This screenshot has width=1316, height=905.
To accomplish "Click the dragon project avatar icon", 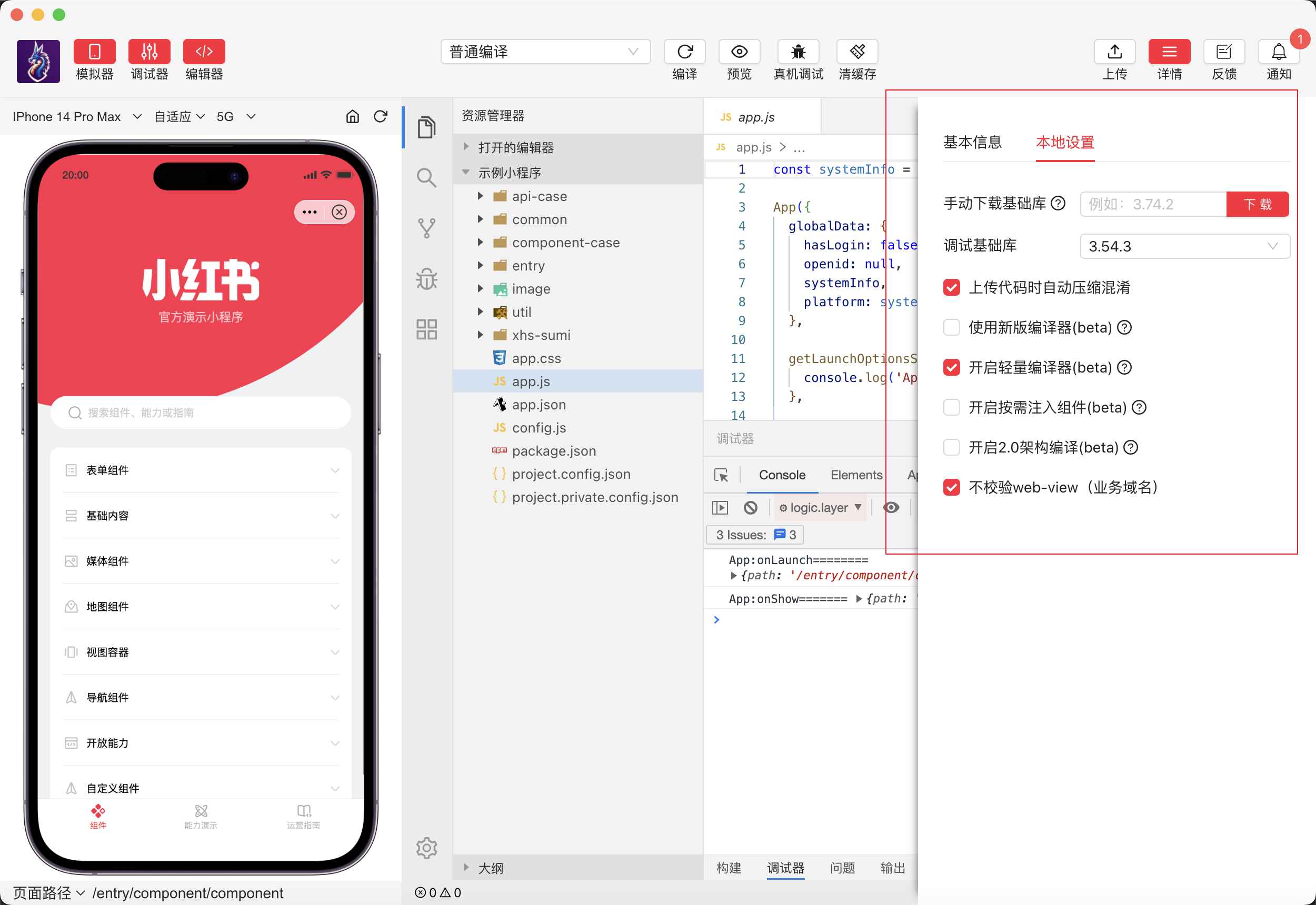I will [x=38, y=61].
